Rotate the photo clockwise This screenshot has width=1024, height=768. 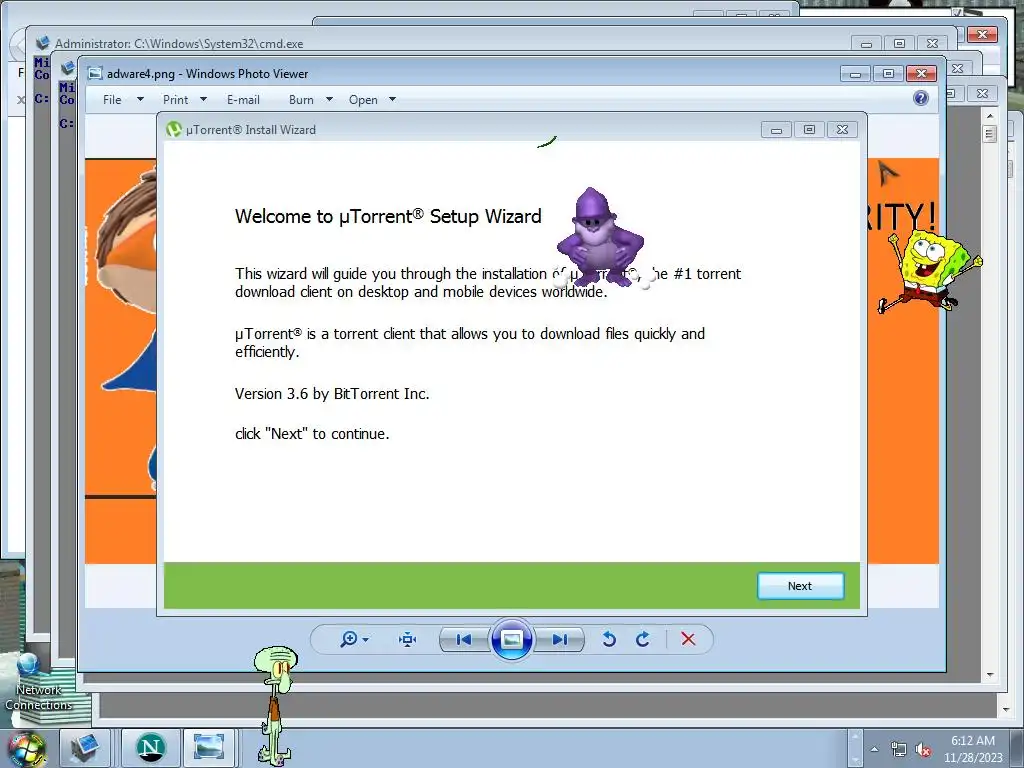point(643,639)
